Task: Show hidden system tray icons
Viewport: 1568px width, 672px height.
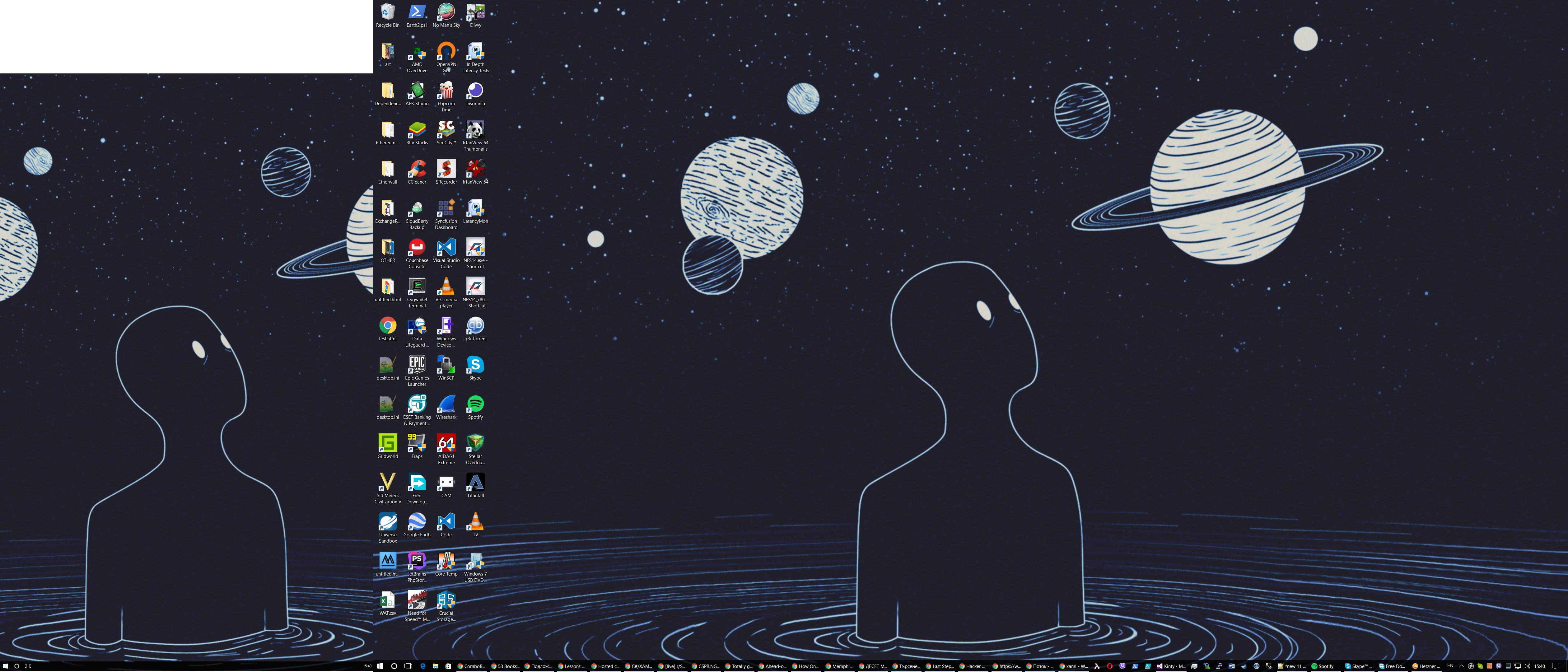Action: coord(1462,666)
